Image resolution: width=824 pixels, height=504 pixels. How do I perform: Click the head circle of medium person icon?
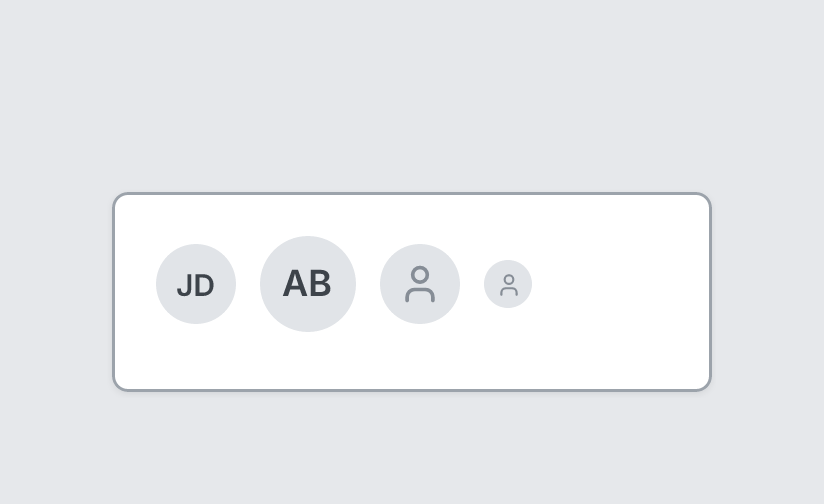(x=420, y=275)
